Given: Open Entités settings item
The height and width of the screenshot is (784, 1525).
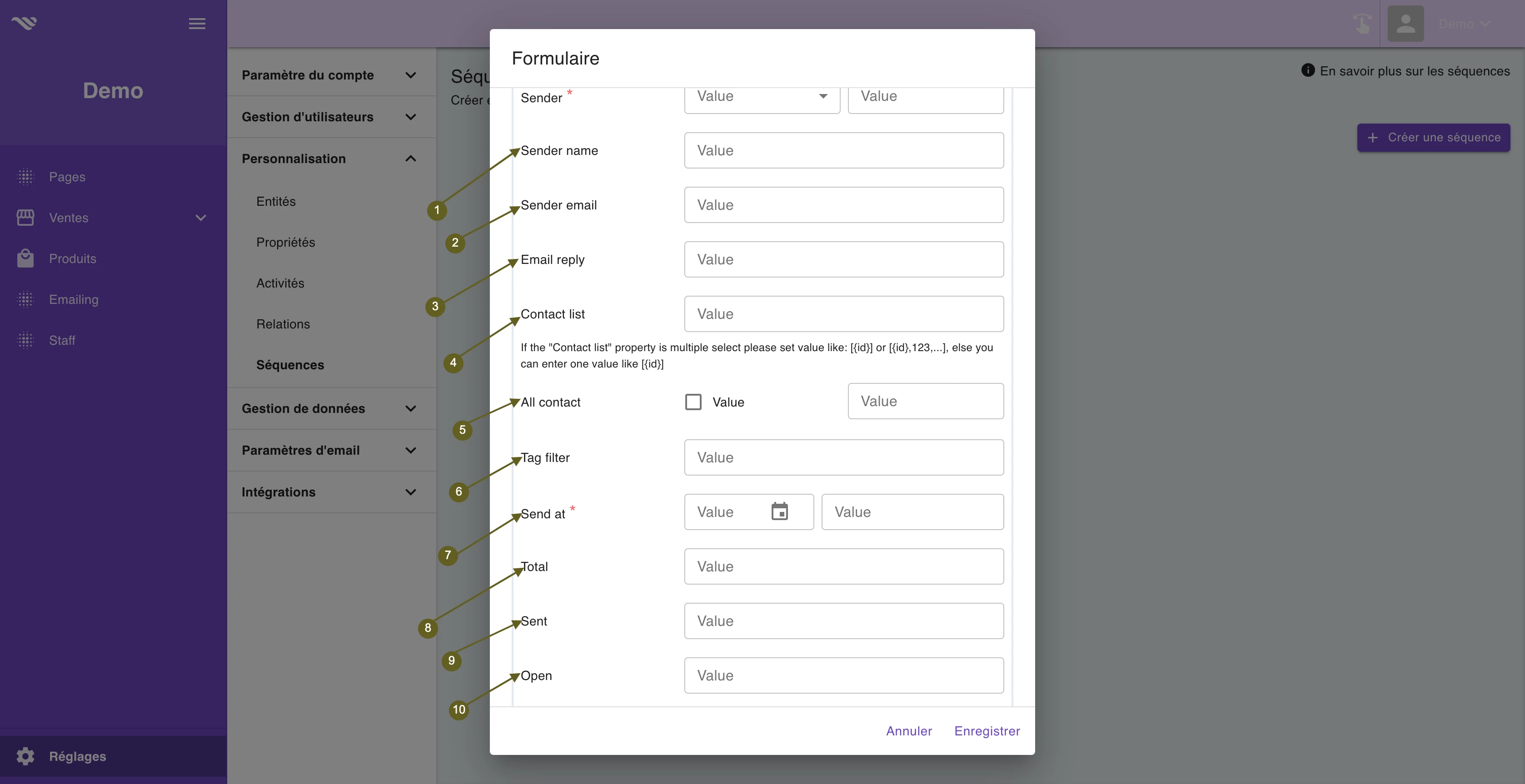Looking at the screenshot, I should (276, 201).
